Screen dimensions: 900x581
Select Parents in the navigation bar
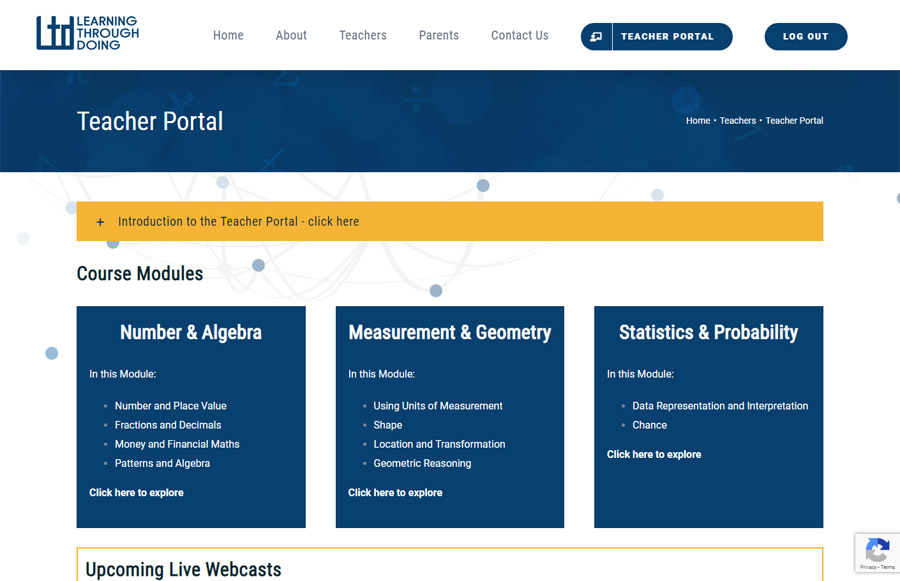tap(438, 35)
